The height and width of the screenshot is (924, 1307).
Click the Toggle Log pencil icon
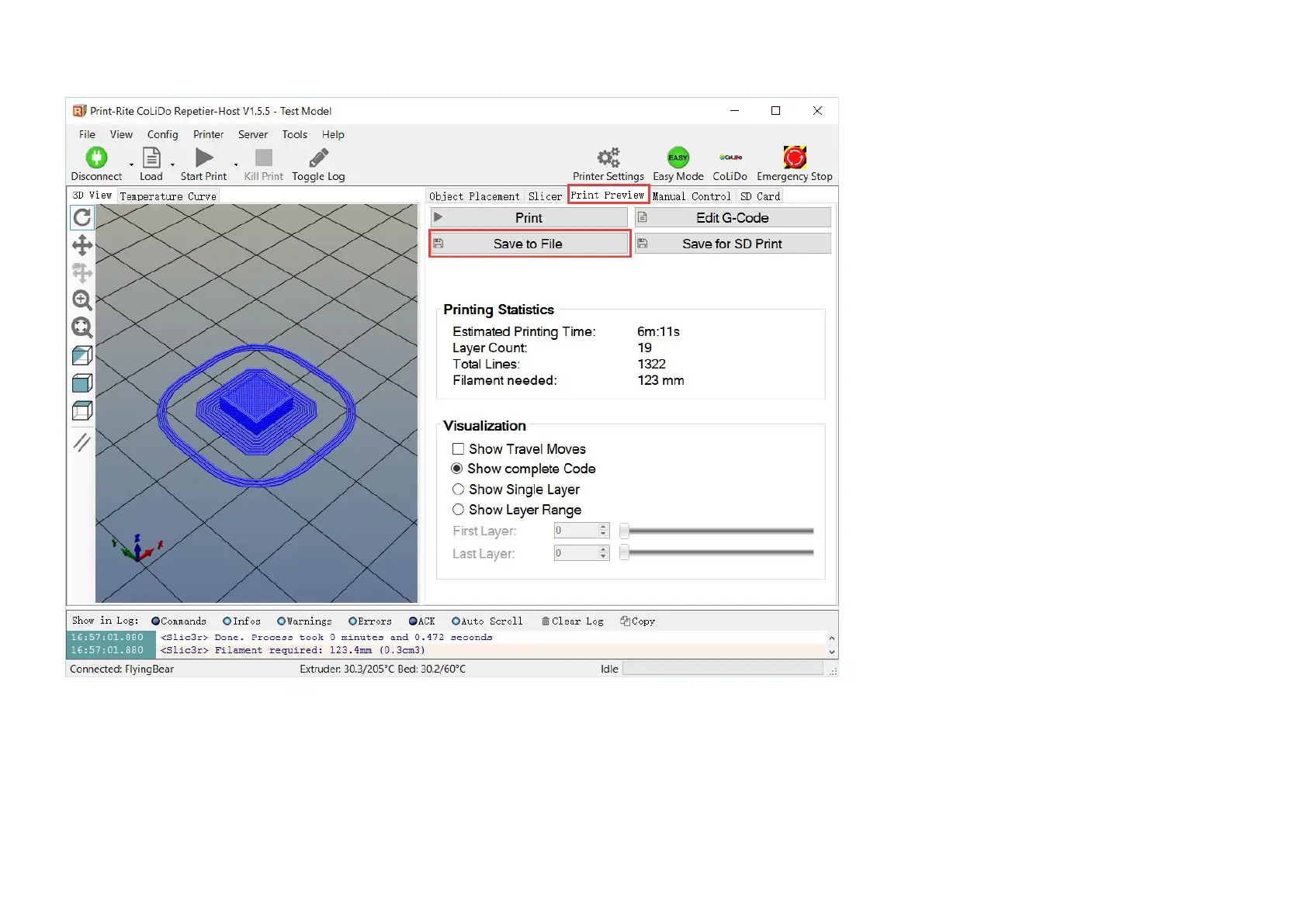318,158
